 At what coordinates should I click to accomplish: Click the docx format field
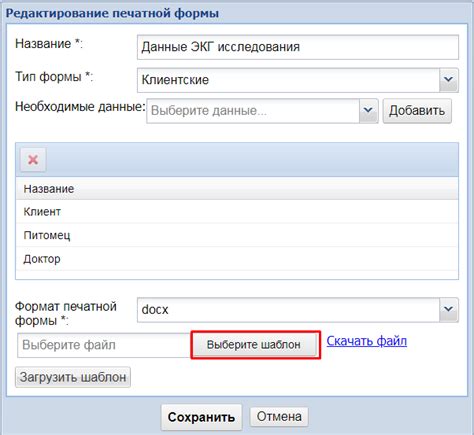pos(288,310)
